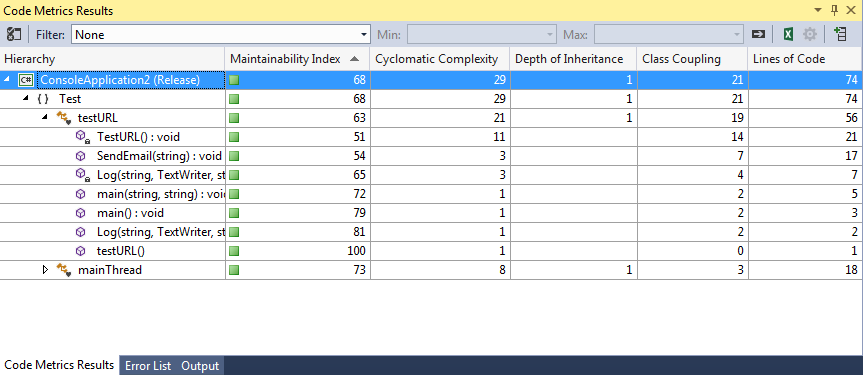This screenshot has height=375, width=863.
Task: Click the method icon of main() : void
Action: (x=80, y=213)
